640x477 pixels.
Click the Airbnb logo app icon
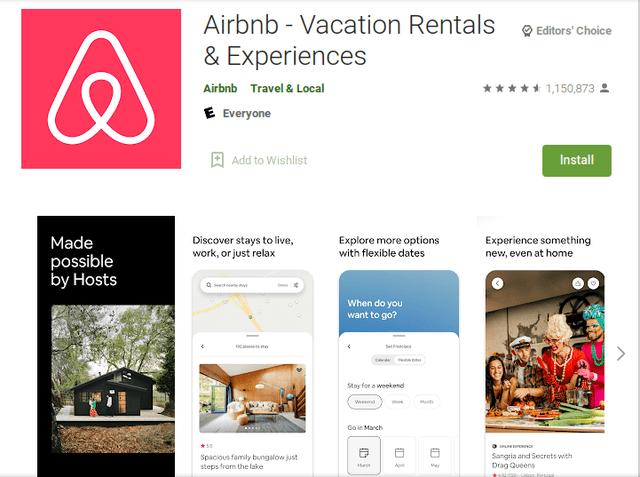pos(101,89)
